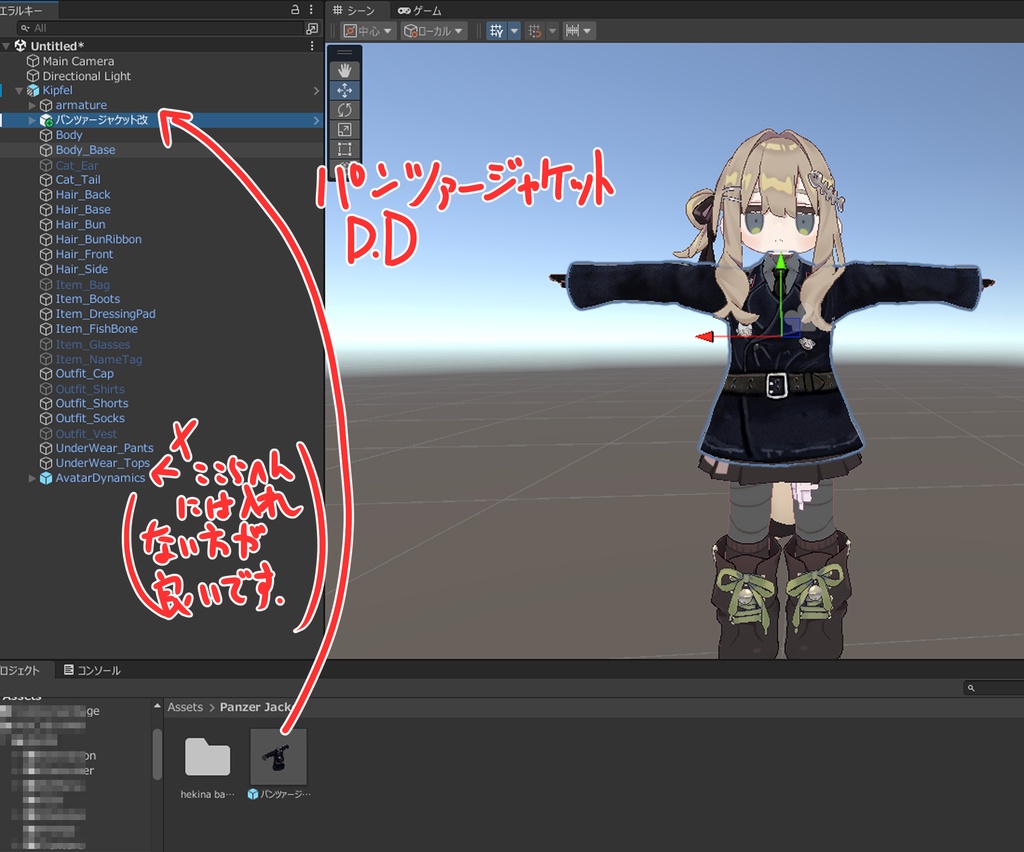Select Item_Glasses object
Image resolution: width=1024 pixels, height=852 pixels.
pos(93,345)
